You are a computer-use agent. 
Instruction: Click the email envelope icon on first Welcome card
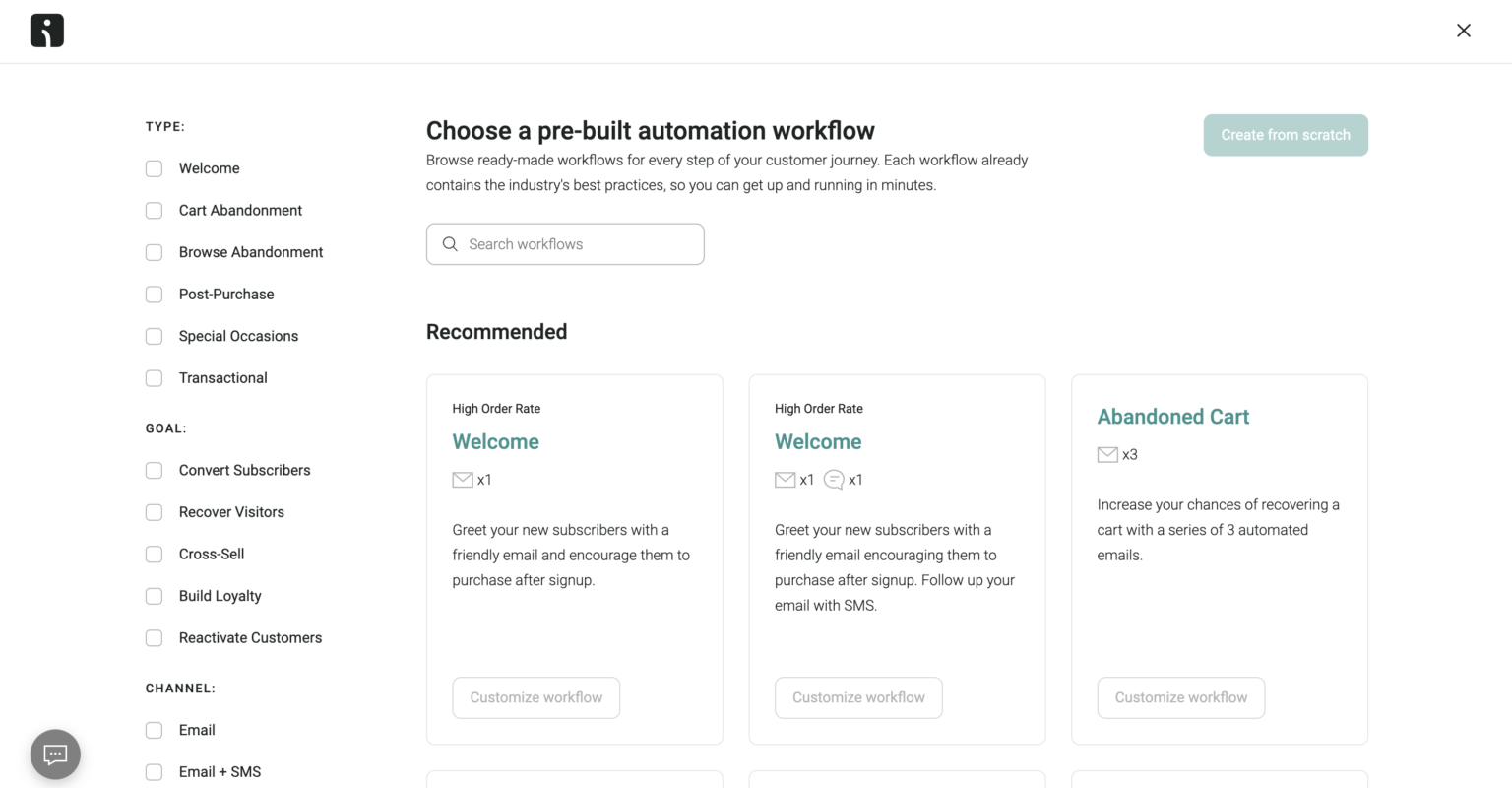463,480
